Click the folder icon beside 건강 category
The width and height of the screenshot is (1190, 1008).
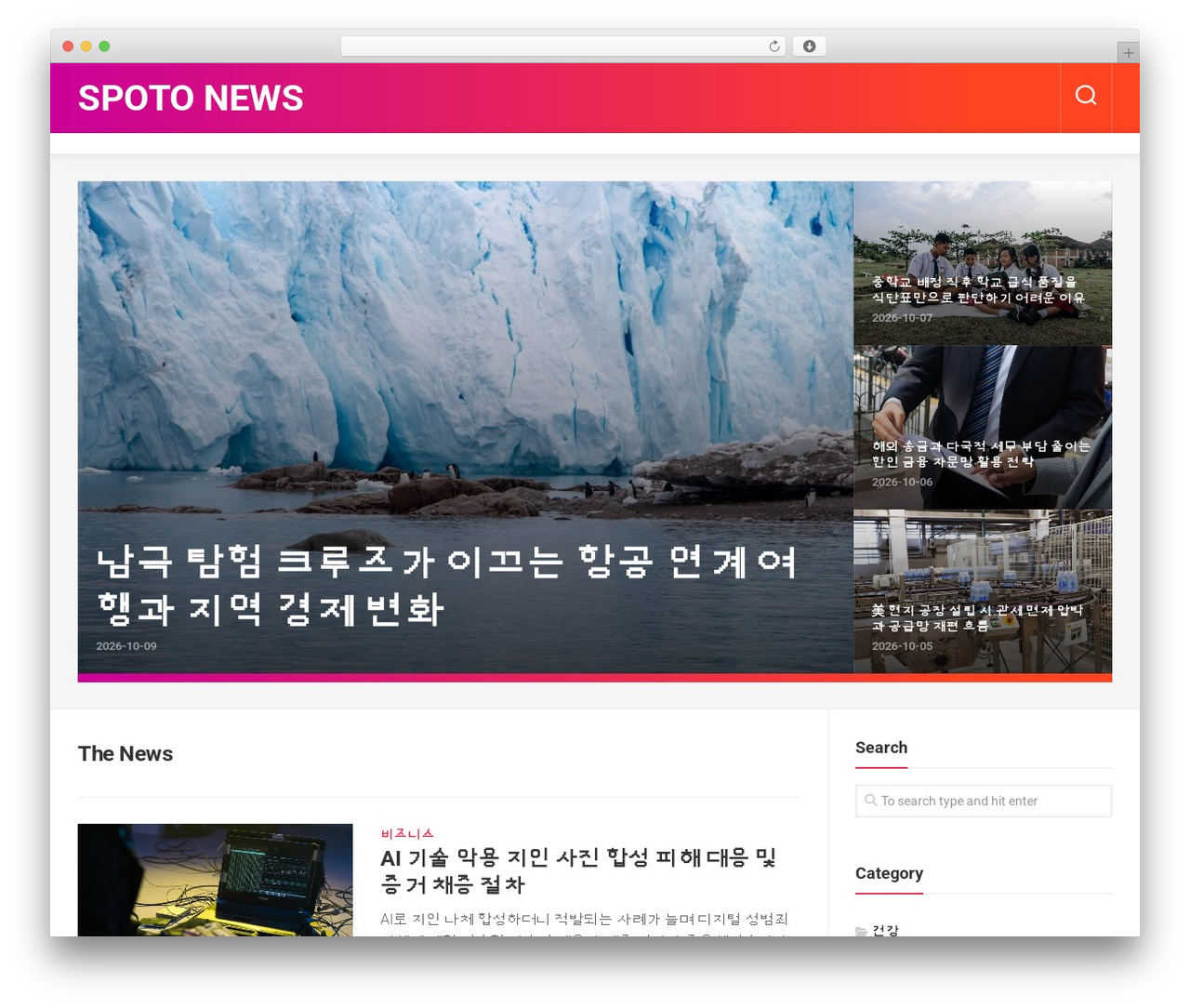[862, 931]
